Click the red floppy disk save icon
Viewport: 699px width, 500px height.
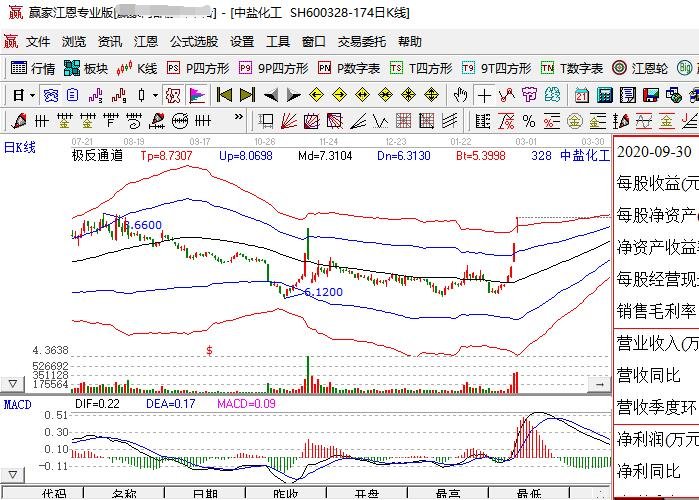651,95
